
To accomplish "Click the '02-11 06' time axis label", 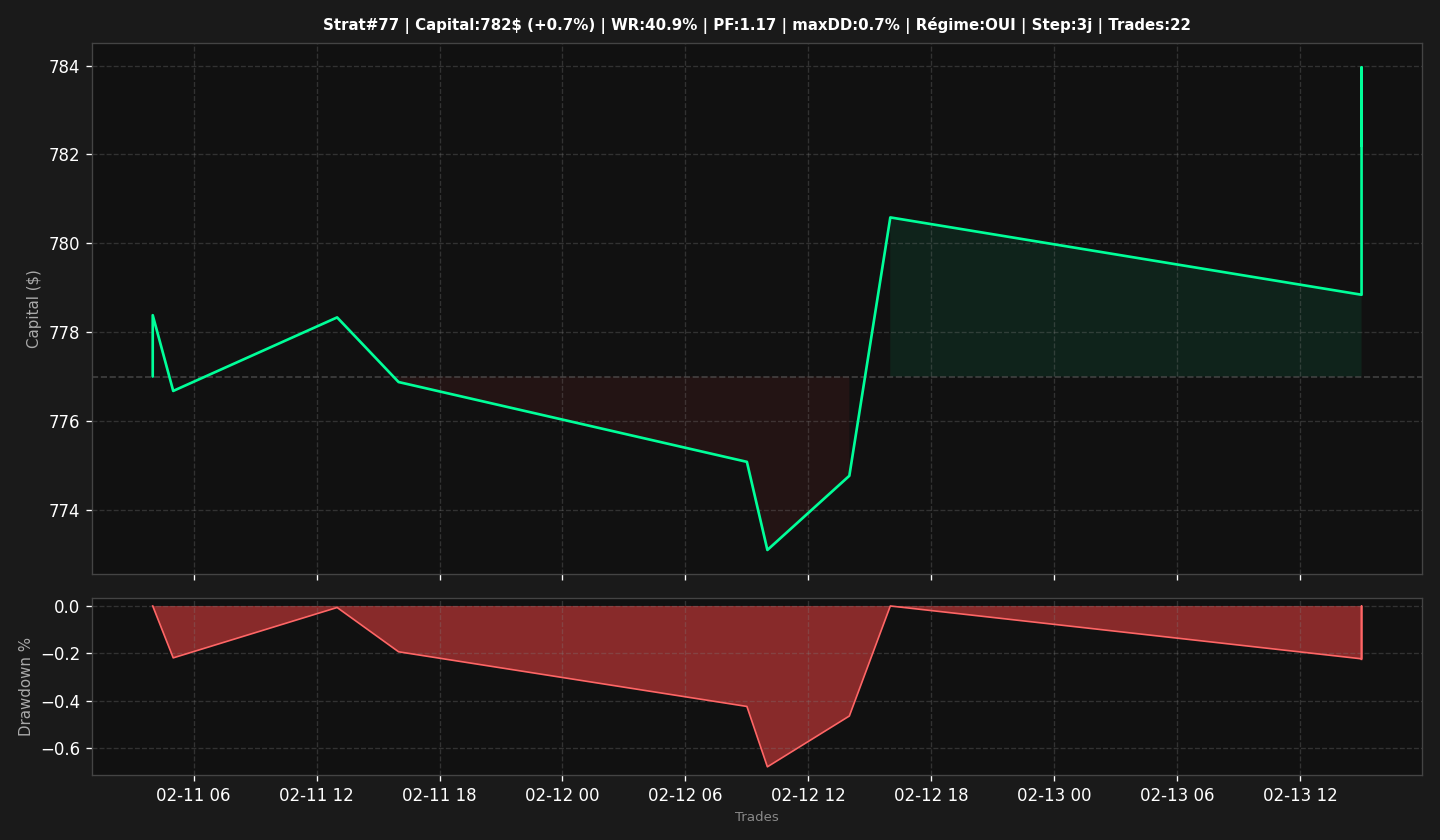I will (194, 795).
